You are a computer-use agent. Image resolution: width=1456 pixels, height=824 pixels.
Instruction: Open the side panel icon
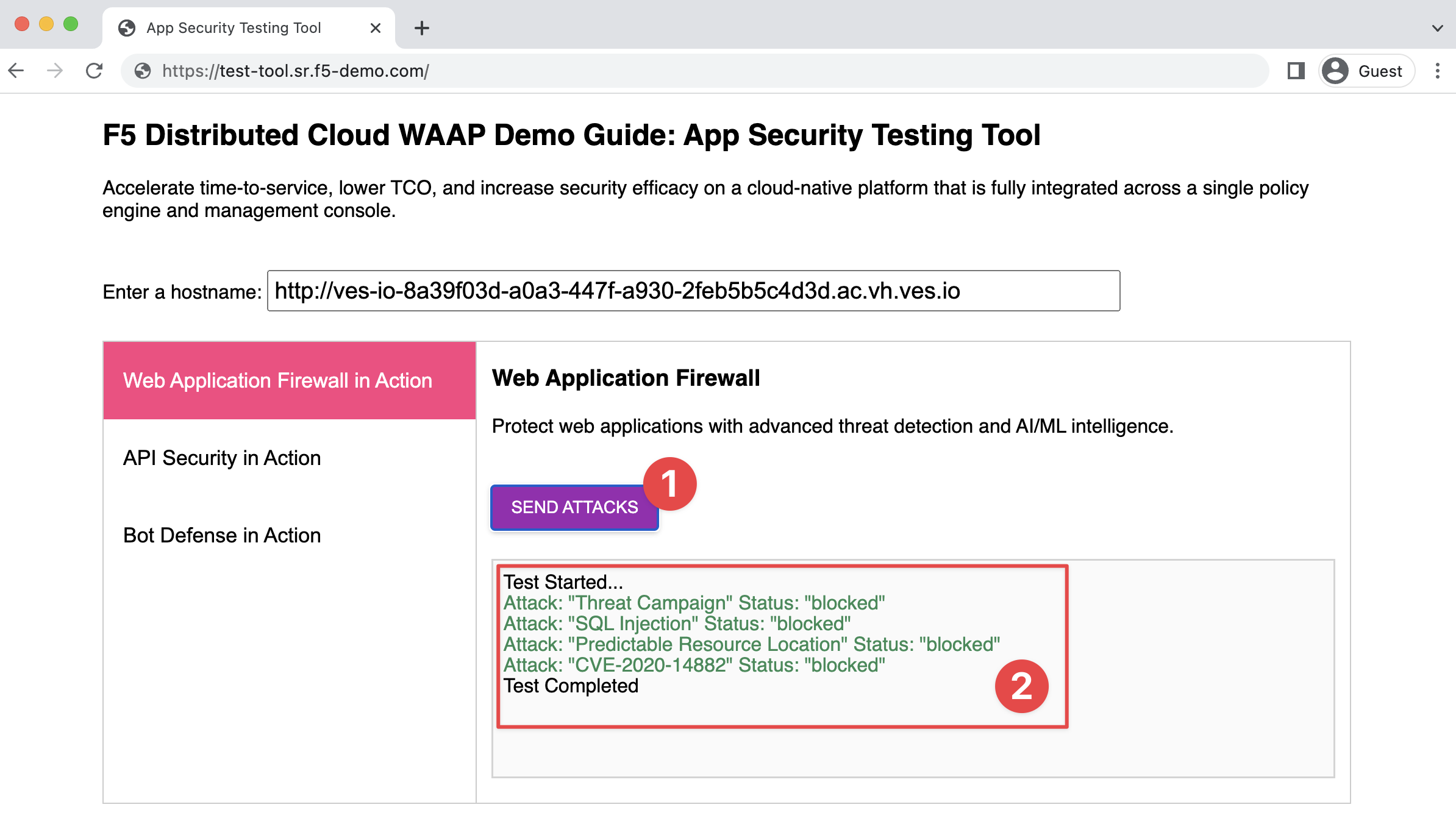(x=1296, y=71)
